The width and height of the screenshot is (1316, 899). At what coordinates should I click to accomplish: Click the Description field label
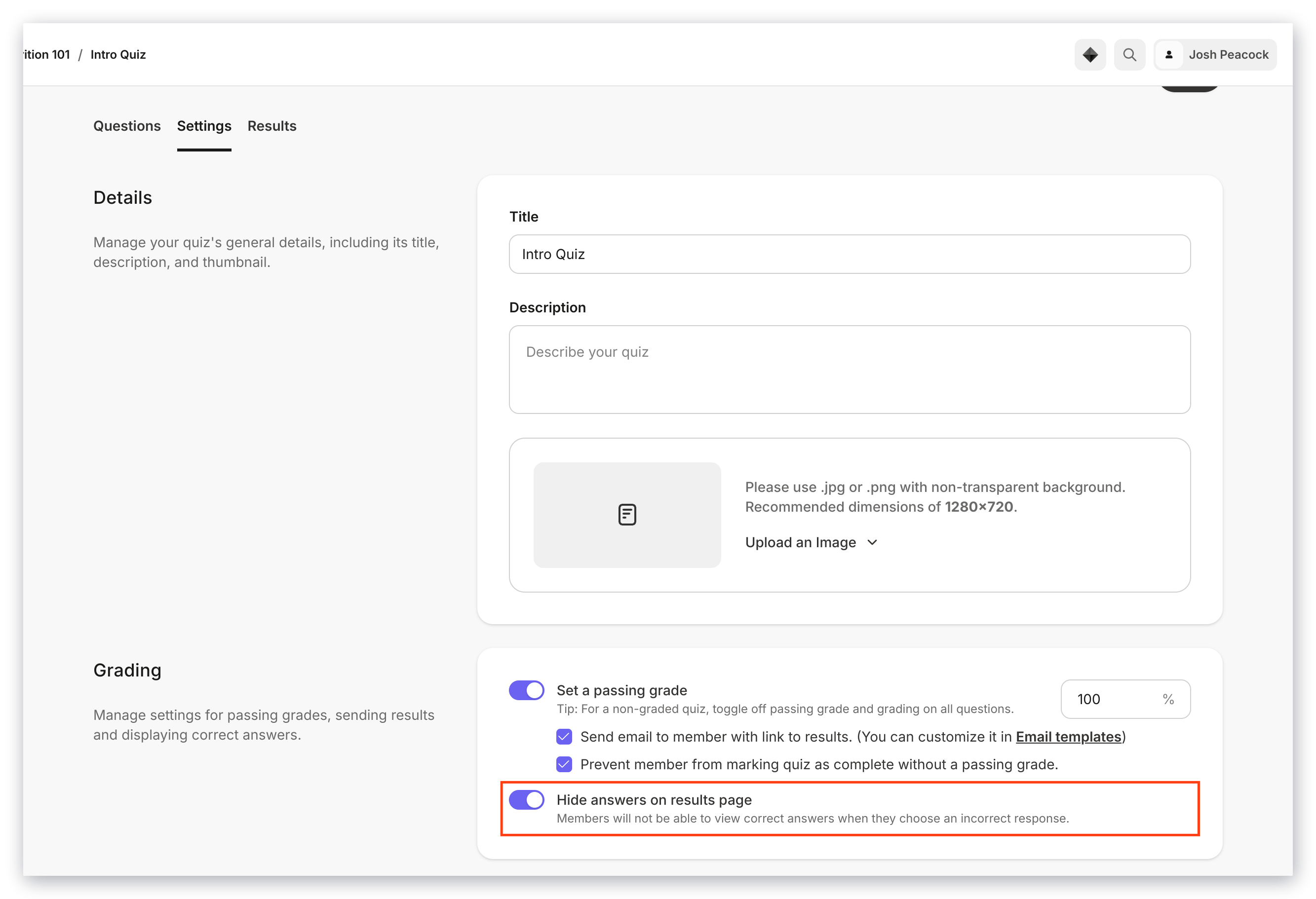(547, 307)
